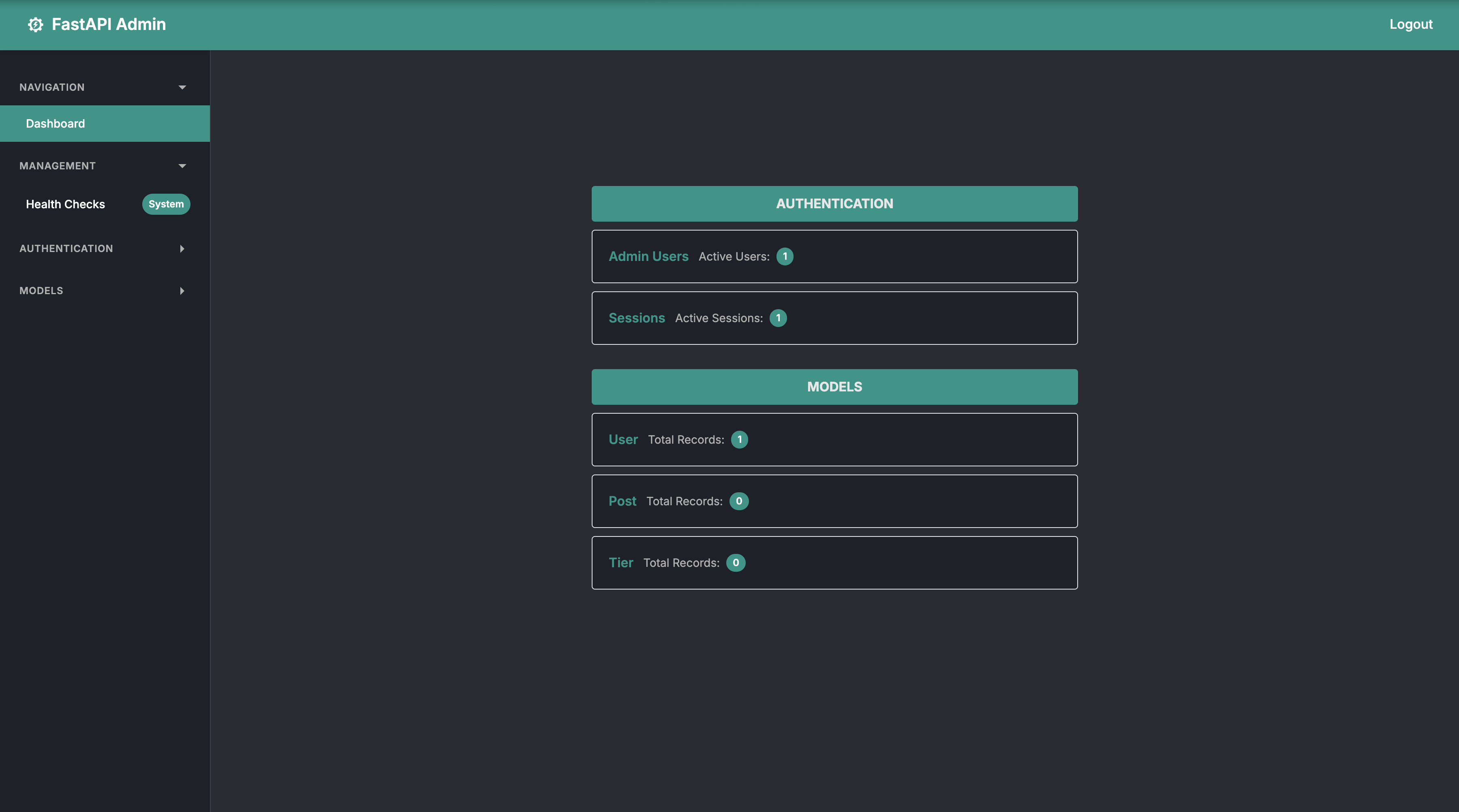Click the User Total Records count badge
Image resolution: width=1459 pixels, height=812 pixels.
[x=739, y=439]
